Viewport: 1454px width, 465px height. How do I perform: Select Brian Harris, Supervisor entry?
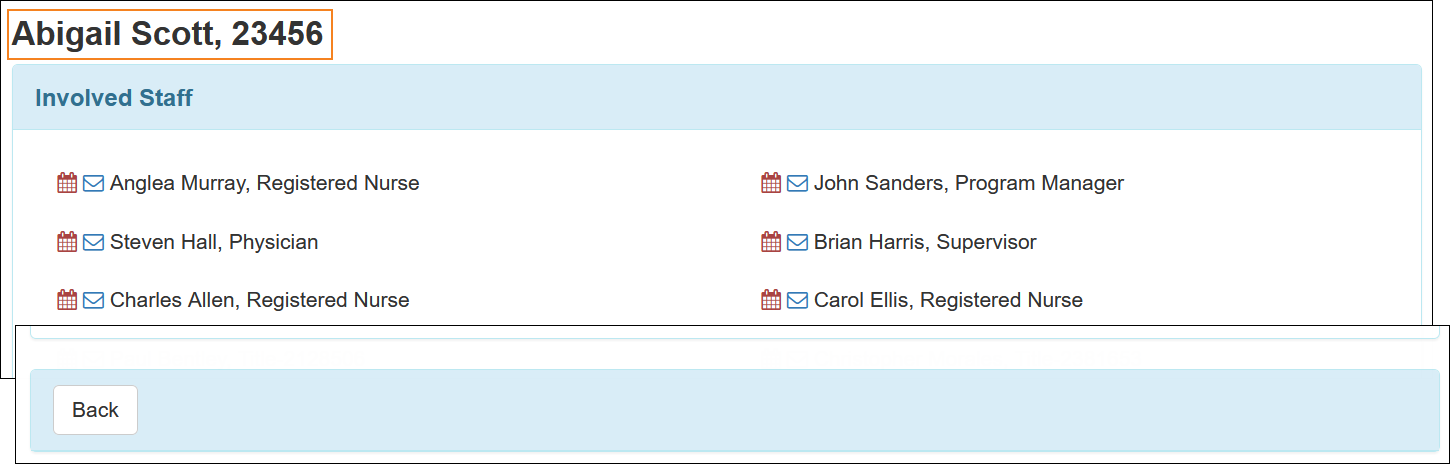(925, 242)
